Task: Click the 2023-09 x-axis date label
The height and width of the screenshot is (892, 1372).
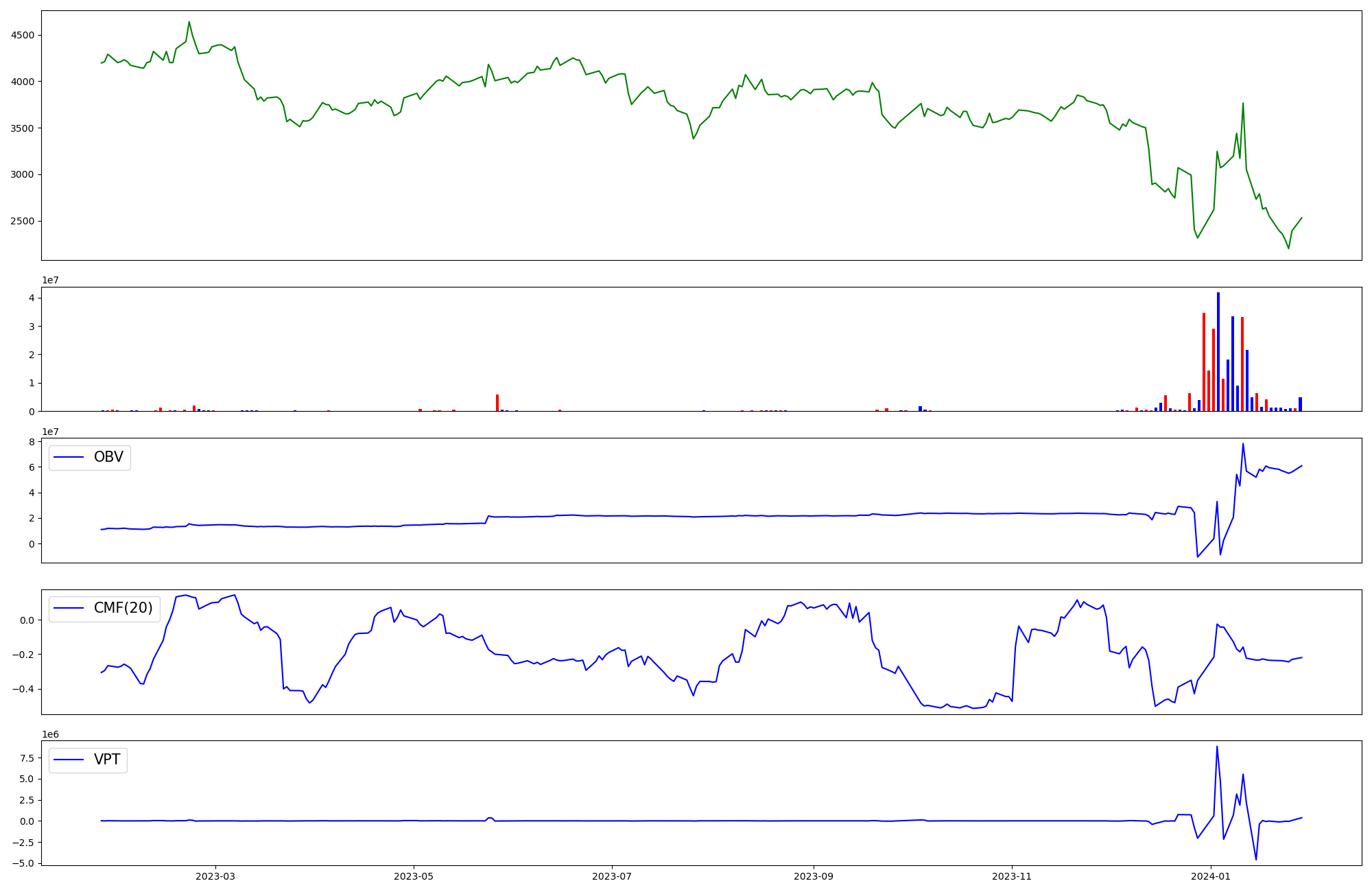Action: (814, 876)
